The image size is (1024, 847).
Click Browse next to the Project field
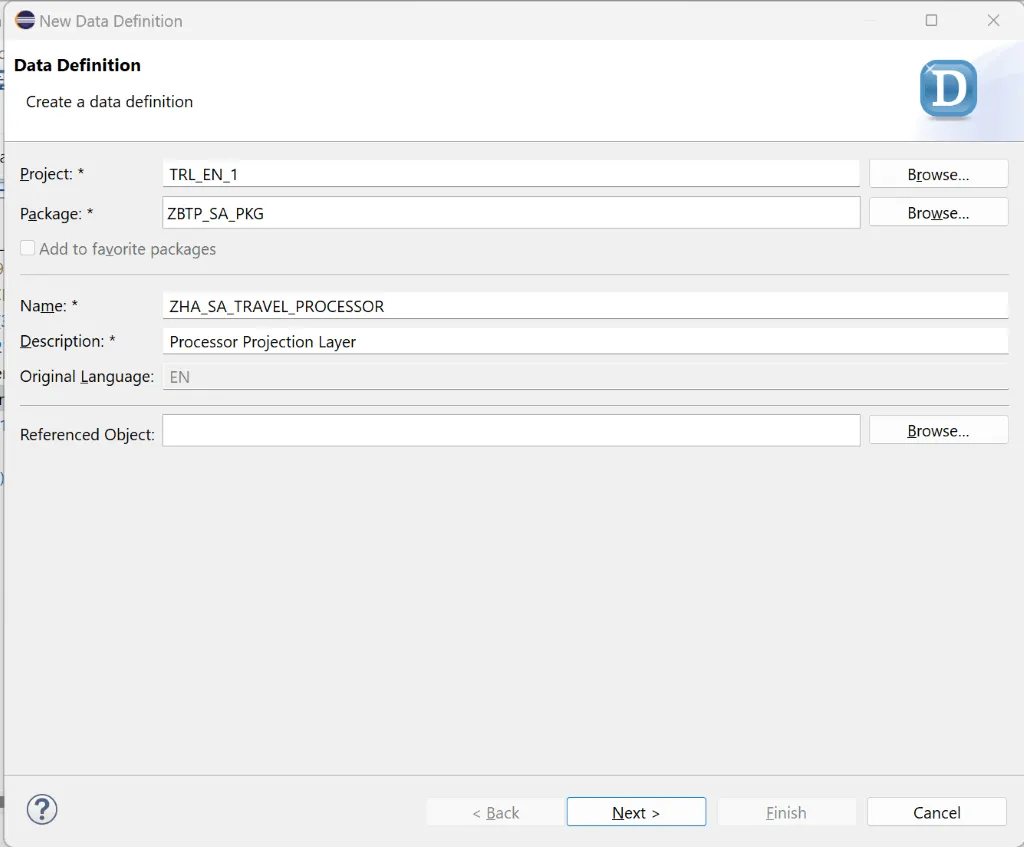point(937,173)
